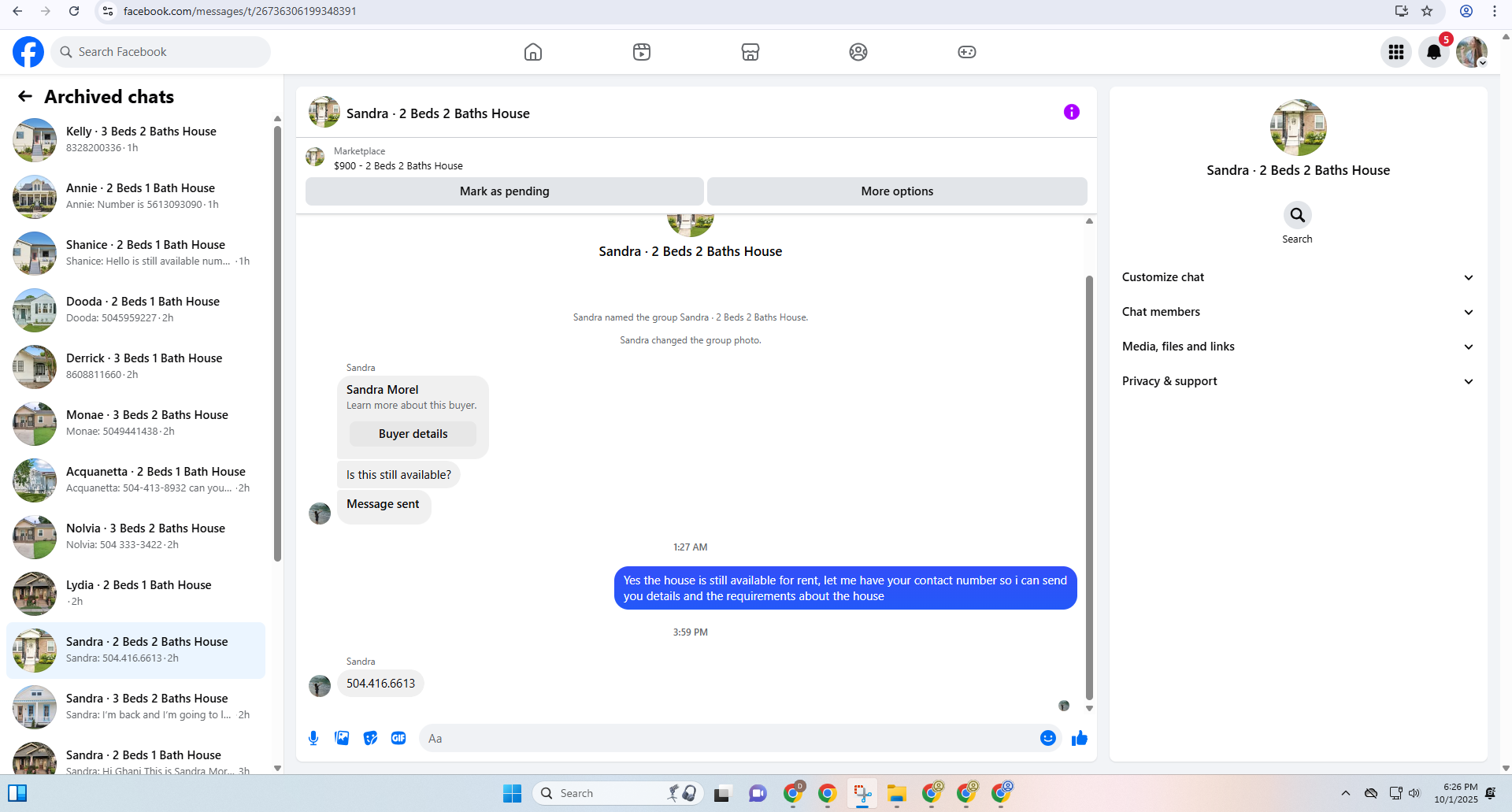Open Windows Start menu

pos(512,793)
